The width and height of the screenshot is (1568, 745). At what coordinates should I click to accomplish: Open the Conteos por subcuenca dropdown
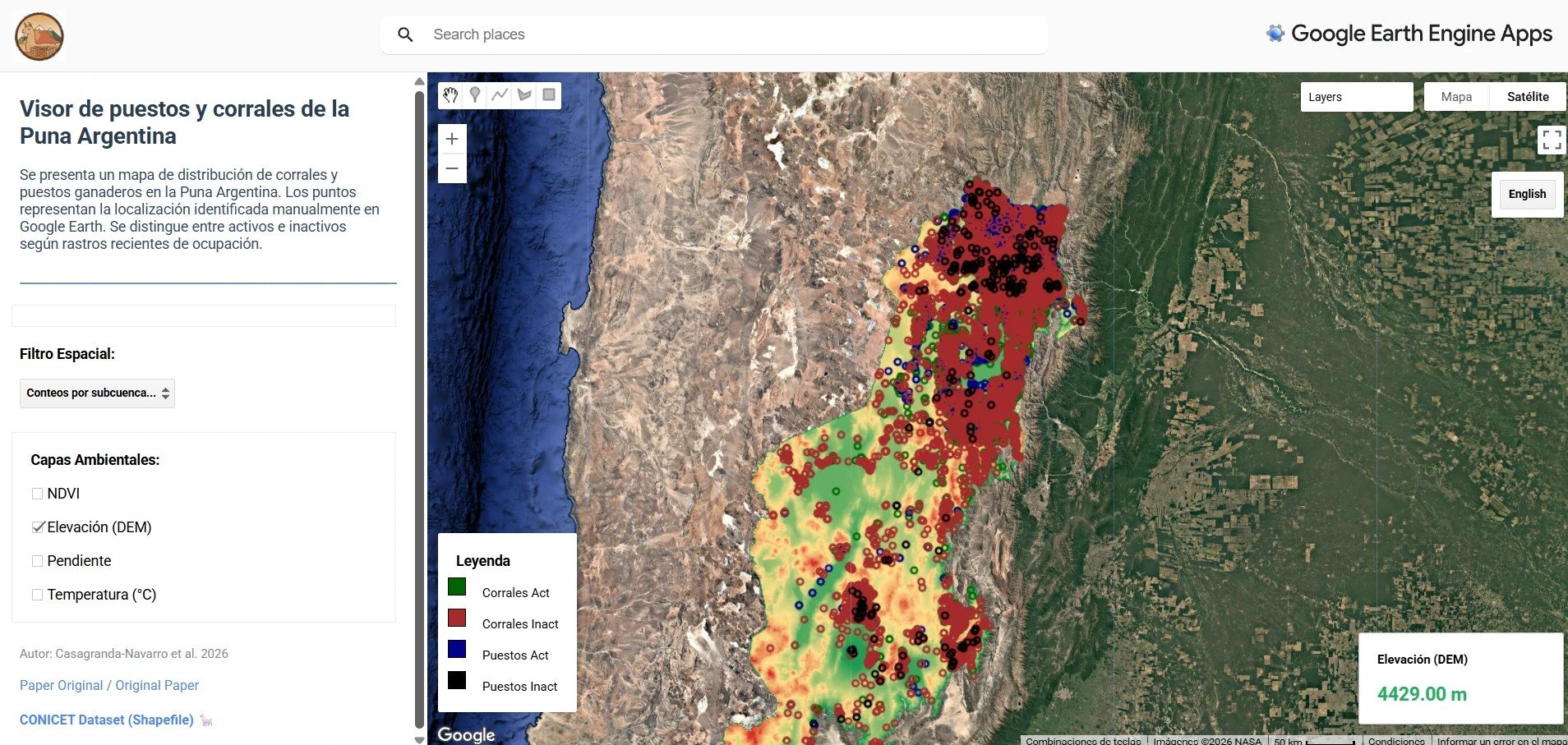(97, 393)
